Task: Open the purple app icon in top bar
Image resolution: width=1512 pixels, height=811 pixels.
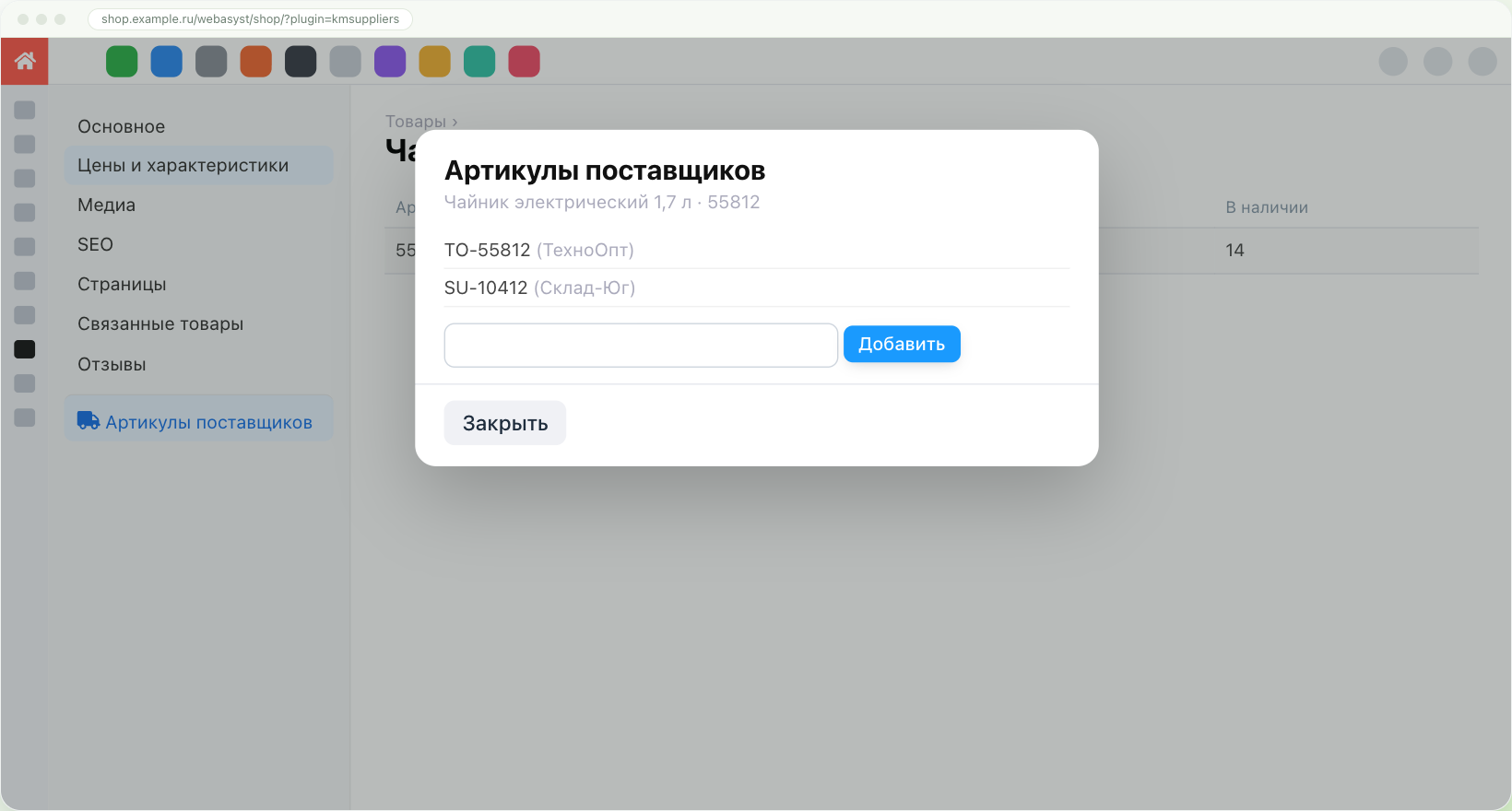Action: [x=390, y=62]
